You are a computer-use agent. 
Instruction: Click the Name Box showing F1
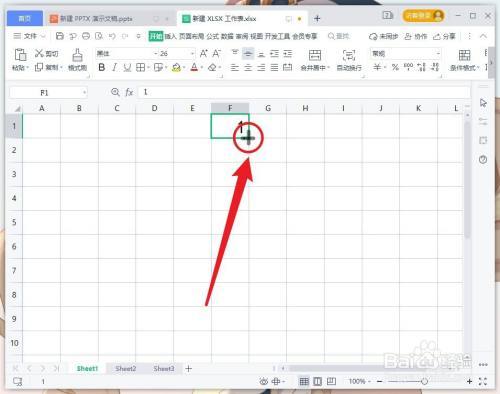[x=44, y=93]
